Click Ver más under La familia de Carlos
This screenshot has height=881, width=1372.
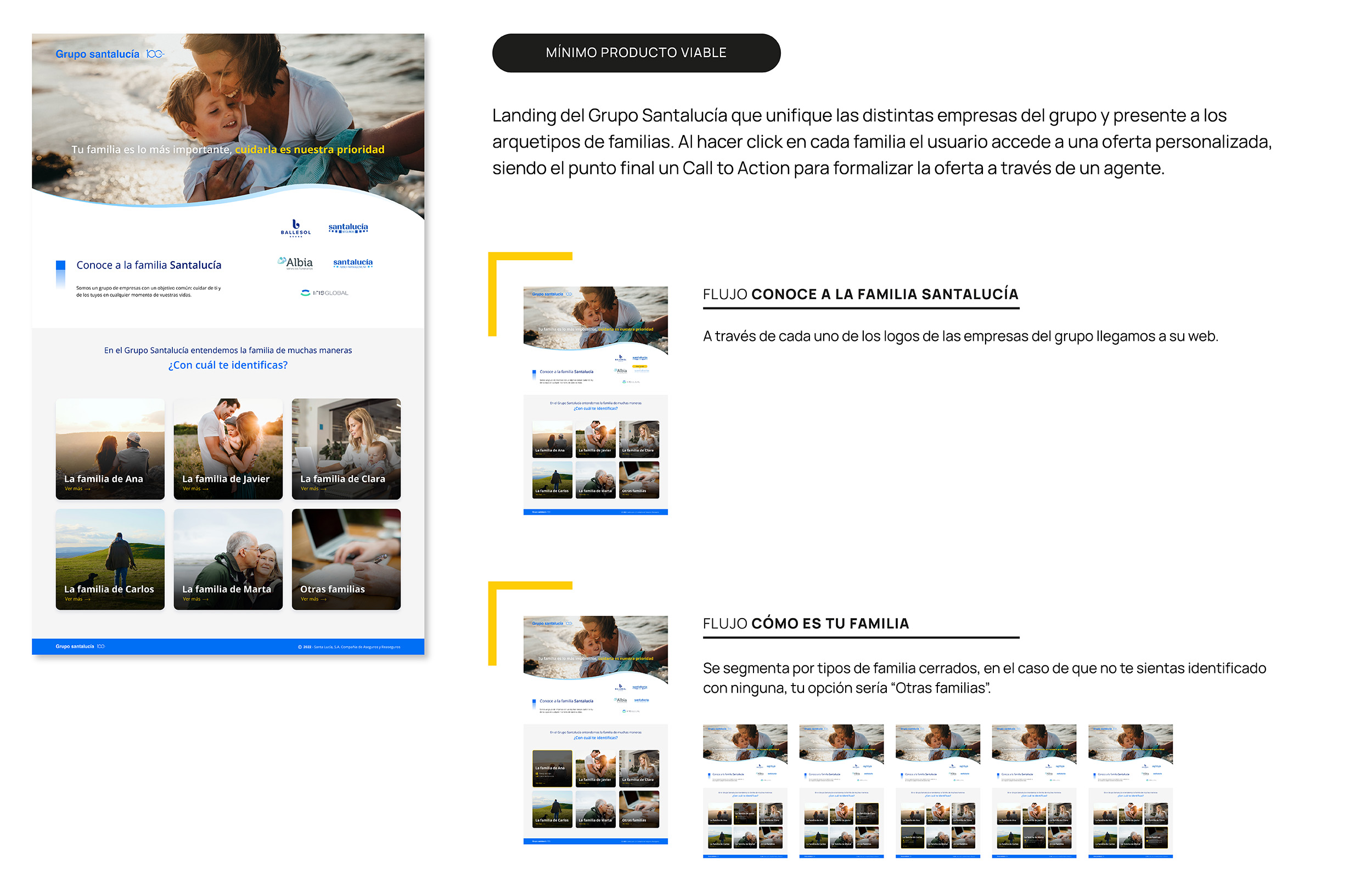click(x=77, y=599)
